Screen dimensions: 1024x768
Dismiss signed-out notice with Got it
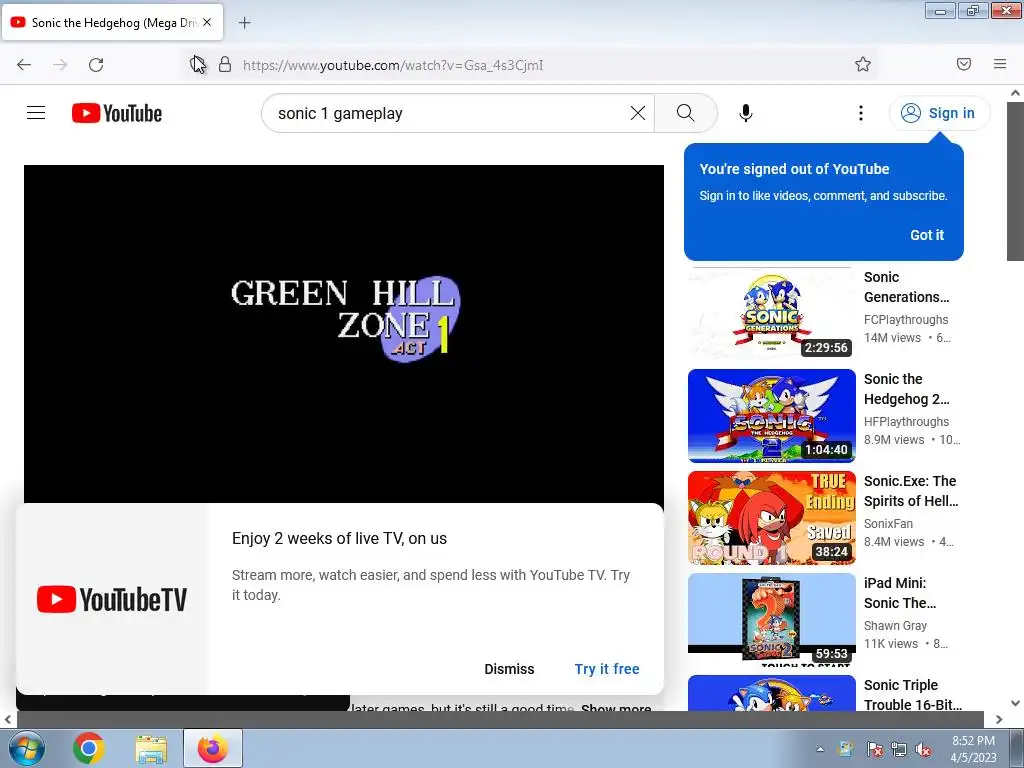[927, 235]
